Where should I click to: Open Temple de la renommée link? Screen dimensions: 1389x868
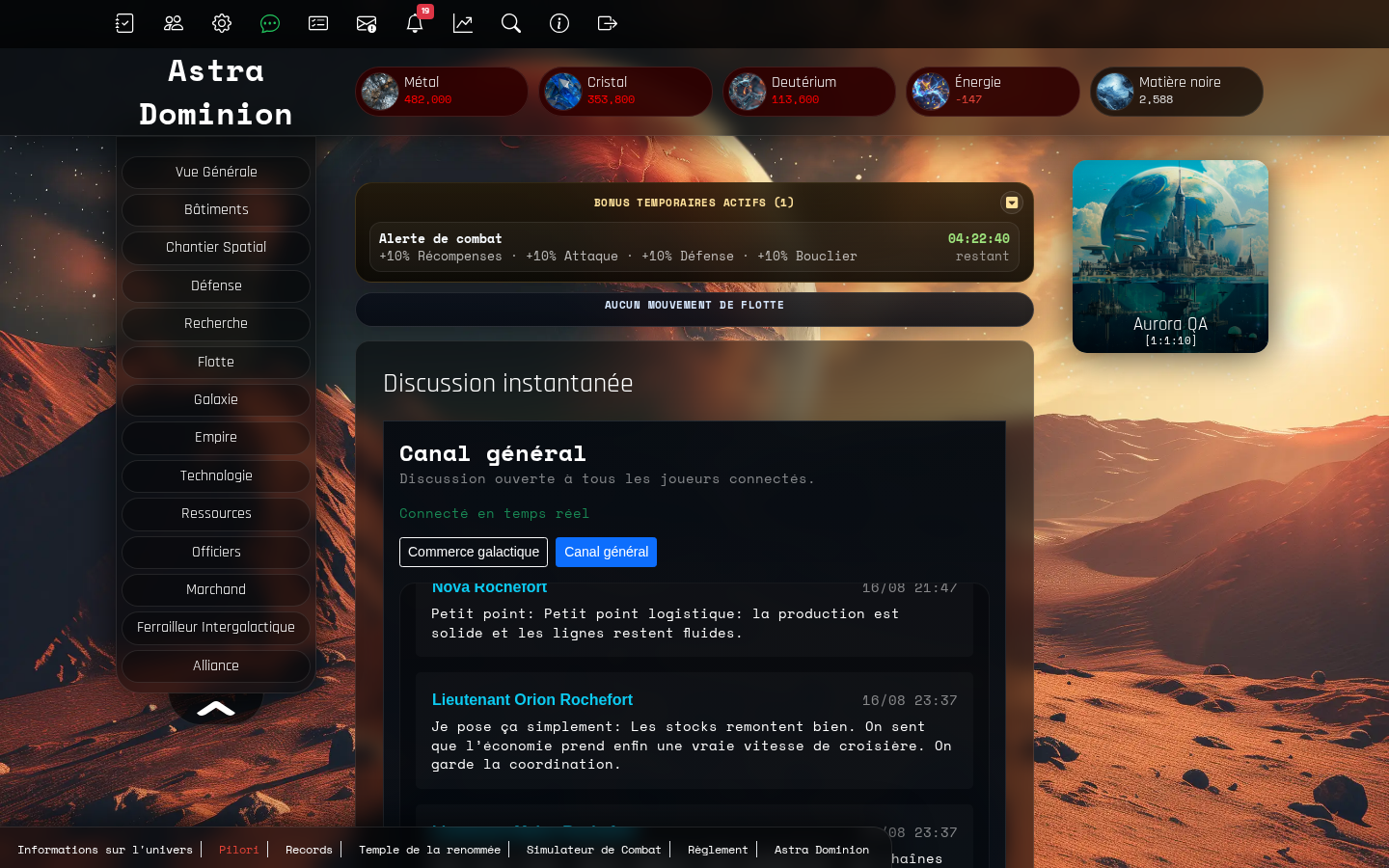click(429, 850)
